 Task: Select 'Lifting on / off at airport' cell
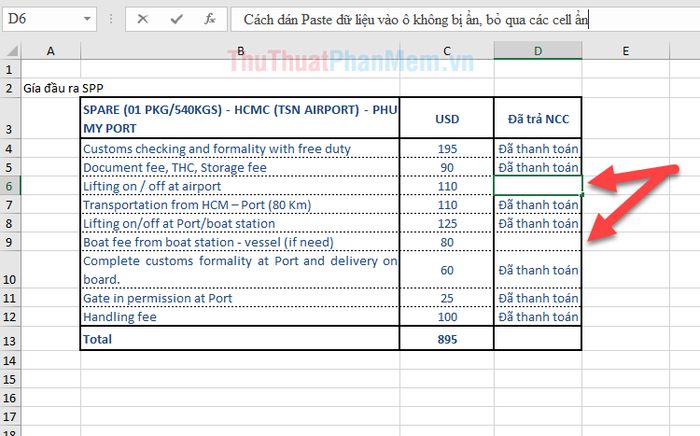pos(240,186)
